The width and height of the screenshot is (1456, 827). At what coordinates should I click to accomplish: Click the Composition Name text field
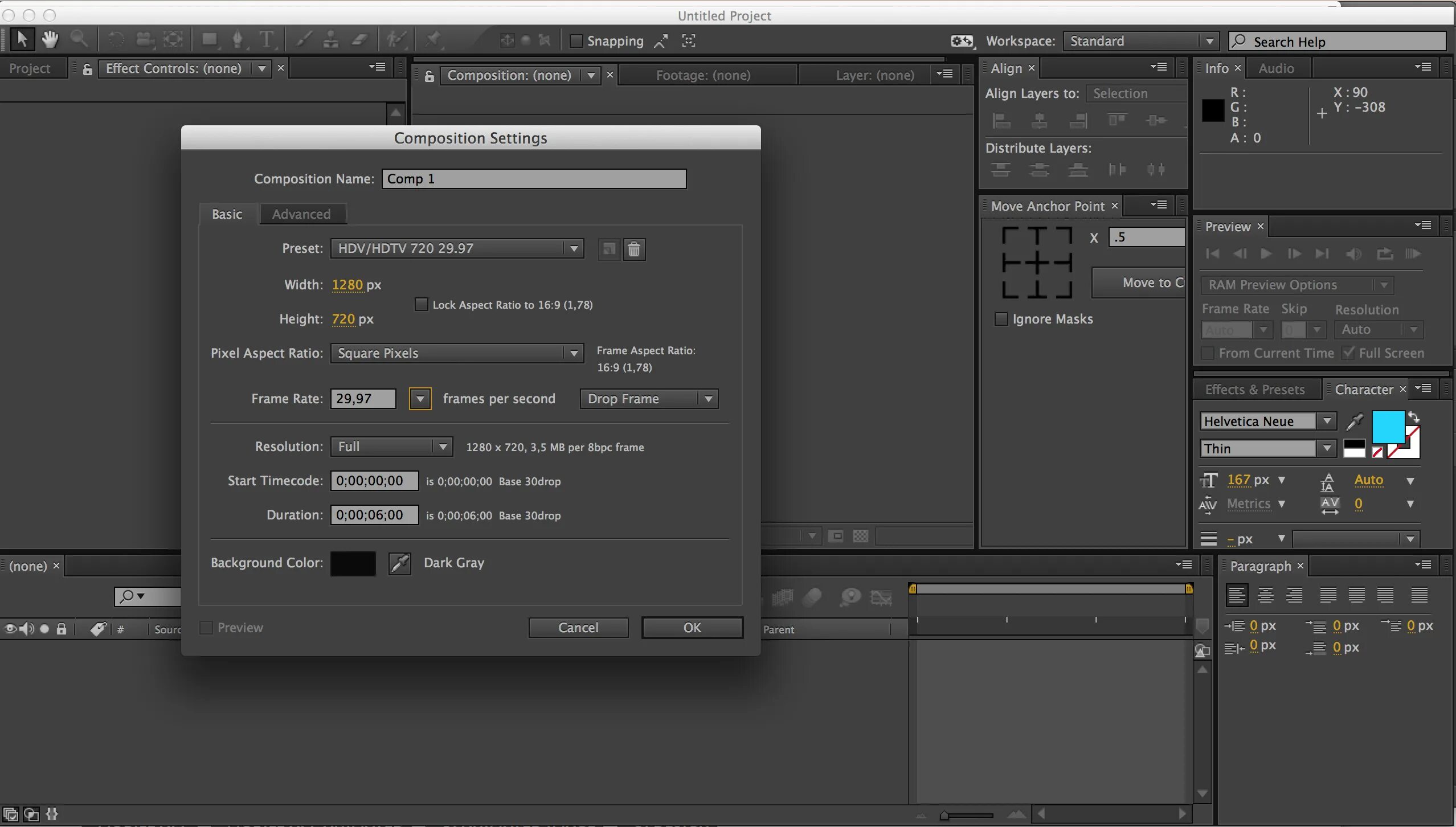(x=534, y=179)
